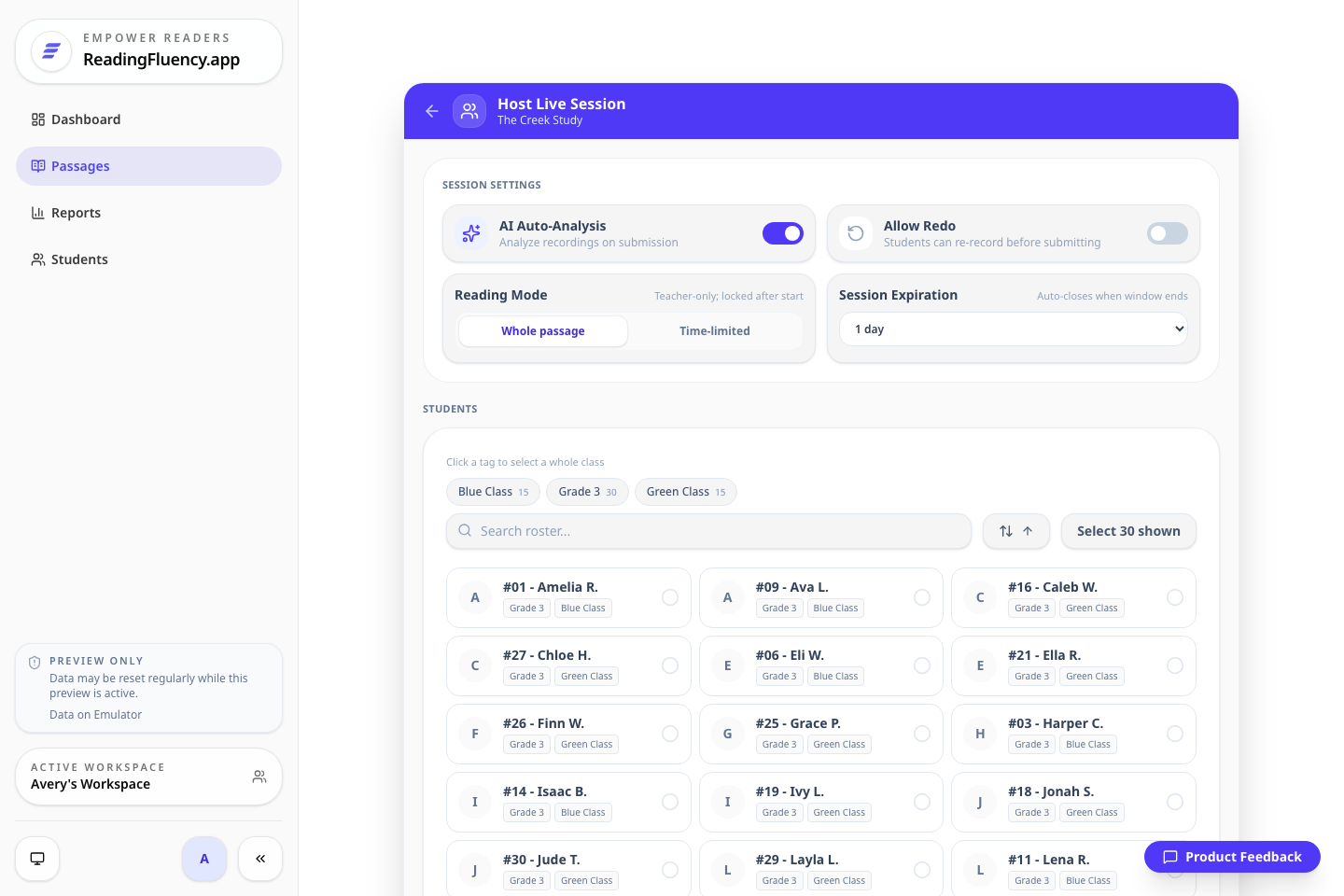Collapse the sidebar with double chevron

[x=260, y=859]
